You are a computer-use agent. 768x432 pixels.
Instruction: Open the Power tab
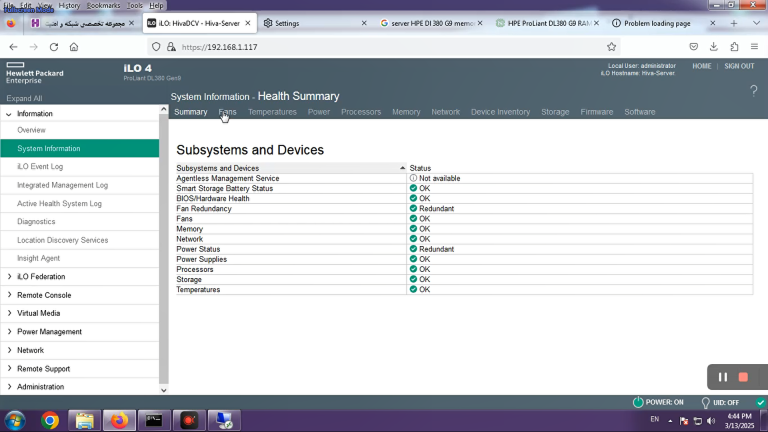(318, 112)
